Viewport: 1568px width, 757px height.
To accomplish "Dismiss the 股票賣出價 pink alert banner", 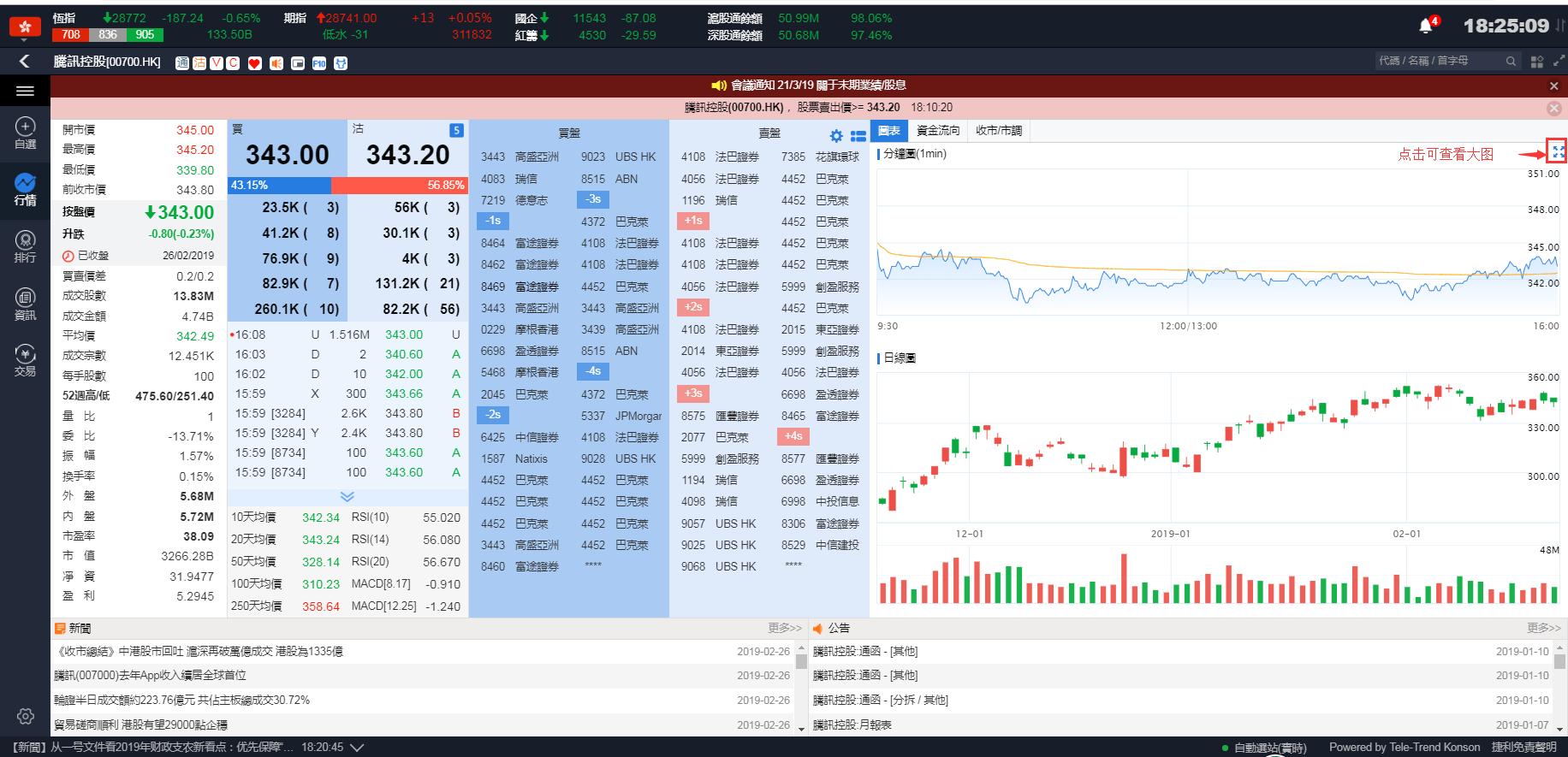I will coord(1554,108).
